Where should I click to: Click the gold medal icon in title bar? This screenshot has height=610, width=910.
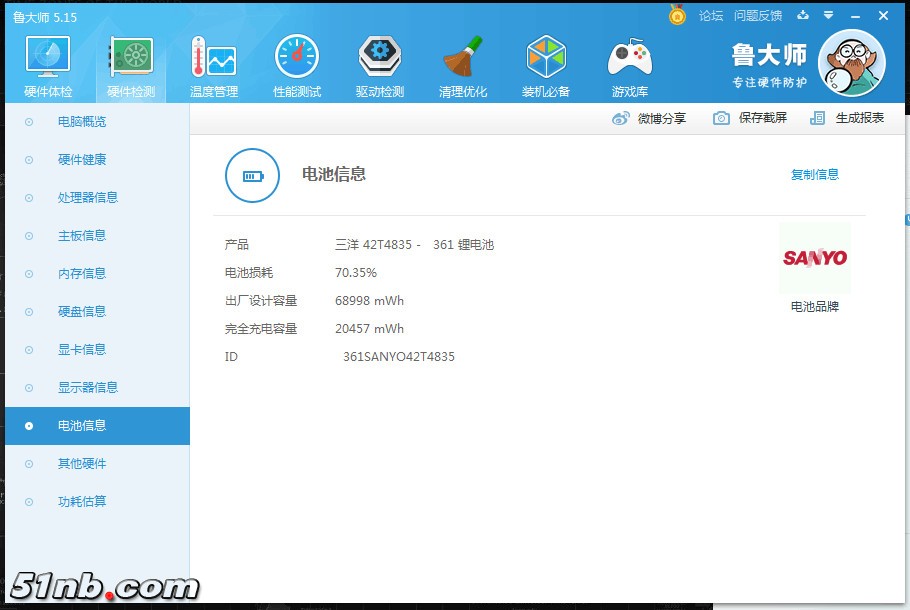click(x=677, y=16)
